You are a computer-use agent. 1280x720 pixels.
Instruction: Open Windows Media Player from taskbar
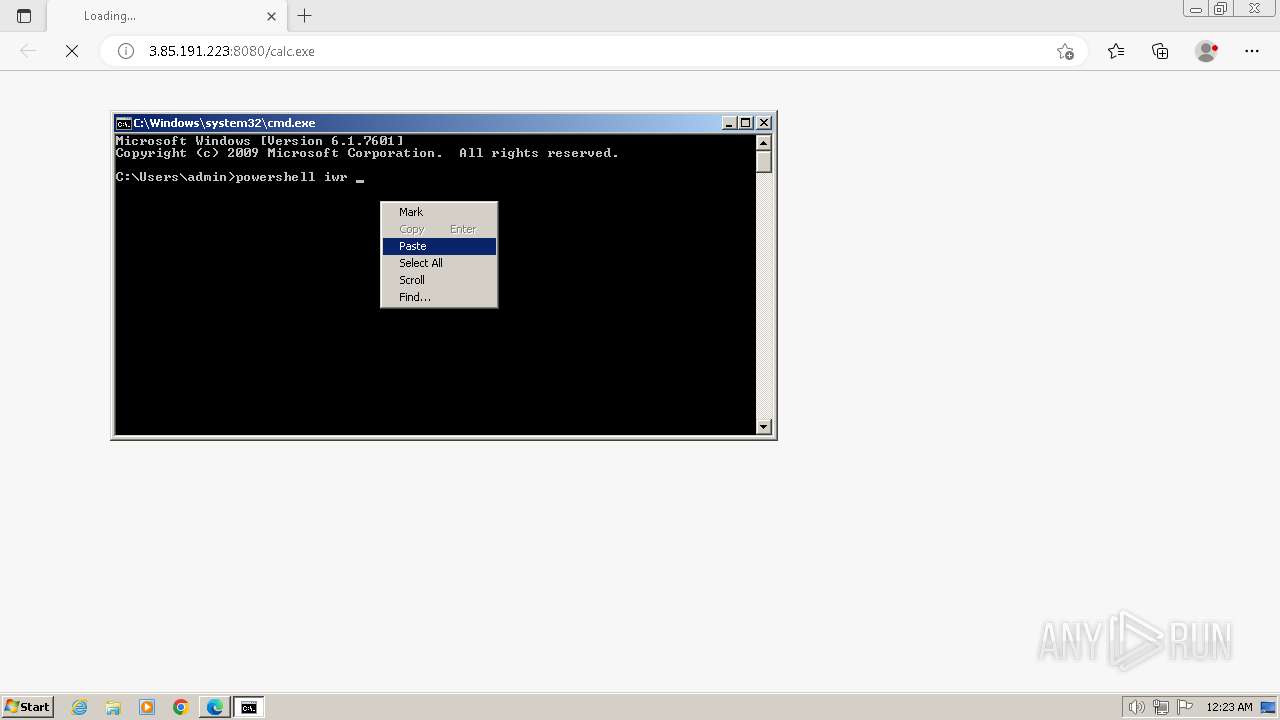[x=147, y=707]
